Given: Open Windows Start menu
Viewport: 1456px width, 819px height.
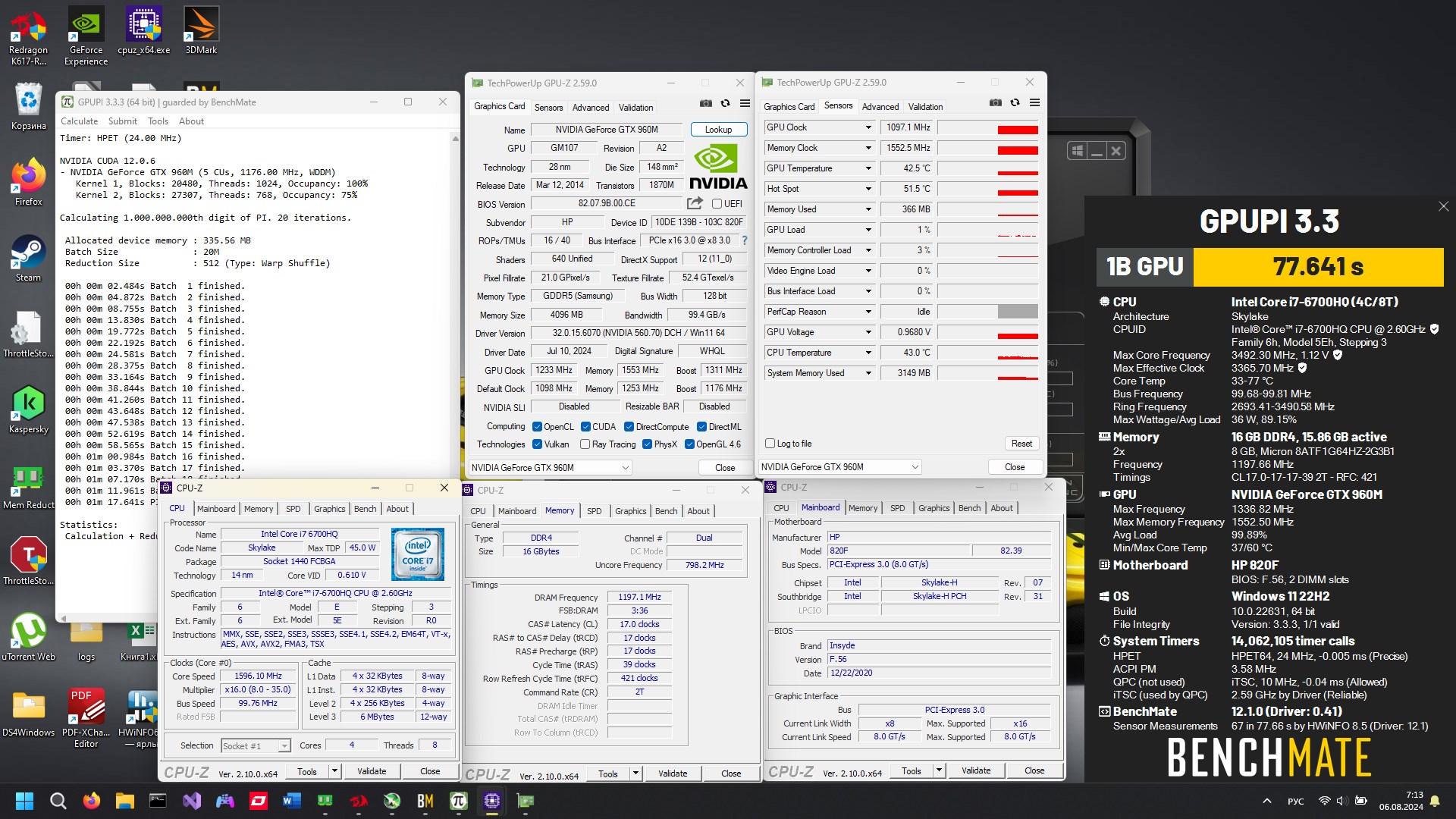Looking at the screenshot, I should coord(24,801).
